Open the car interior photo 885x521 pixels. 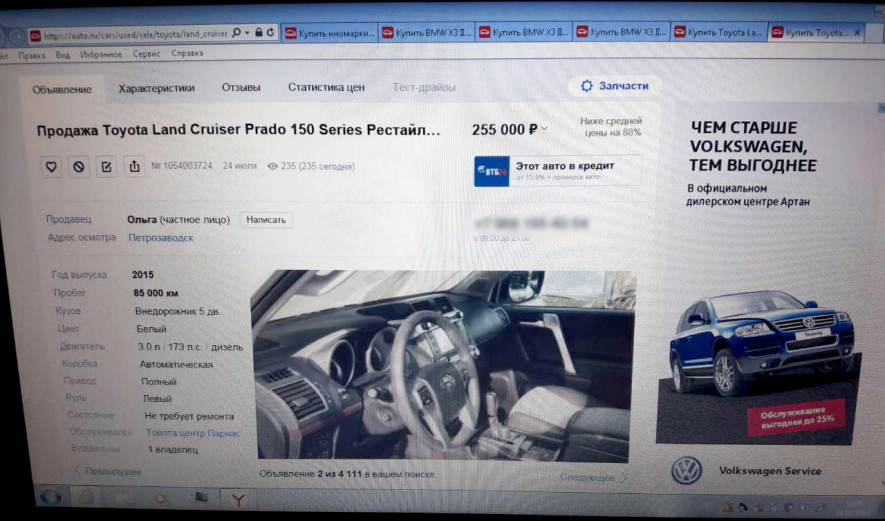444,365
